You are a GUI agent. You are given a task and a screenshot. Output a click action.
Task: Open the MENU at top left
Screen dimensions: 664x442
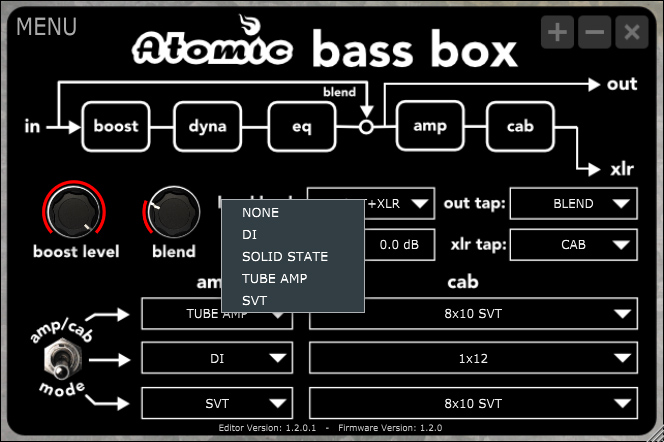[46, 27]
